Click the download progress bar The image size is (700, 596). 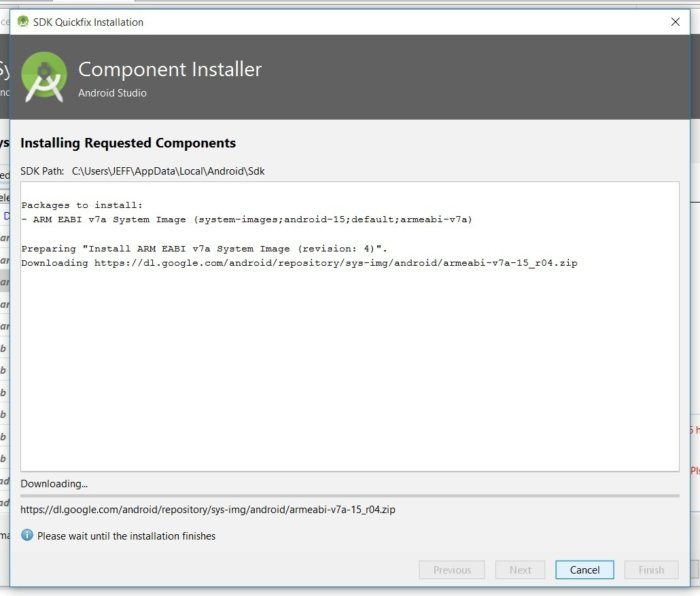[x=350, y=496]
